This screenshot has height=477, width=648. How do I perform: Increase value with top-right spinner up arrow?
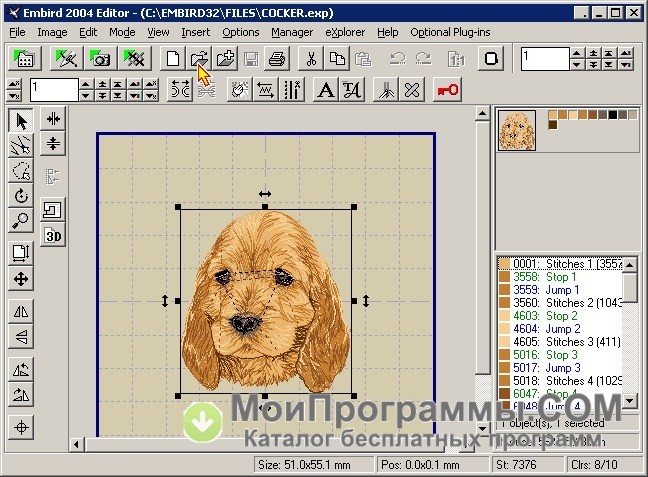pos(577,53)
